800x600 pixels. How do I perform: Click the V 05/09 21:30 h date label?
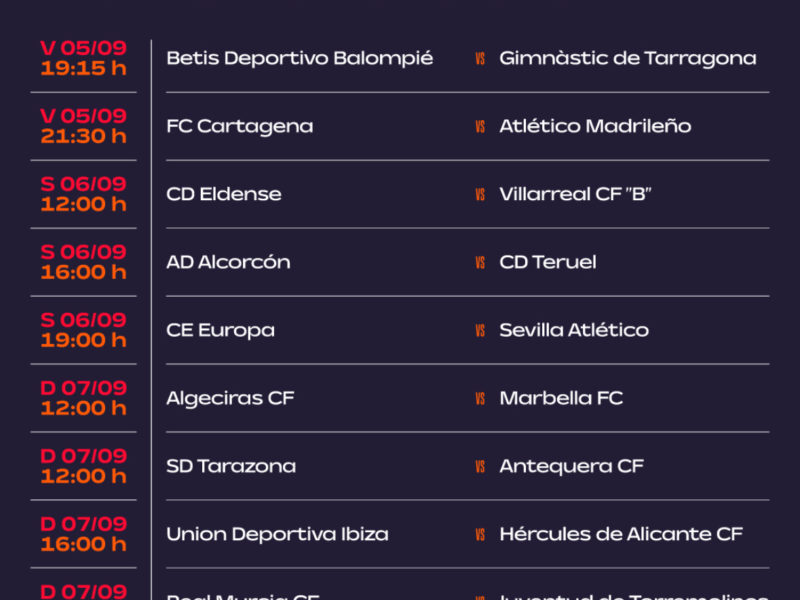coord(84,126)
